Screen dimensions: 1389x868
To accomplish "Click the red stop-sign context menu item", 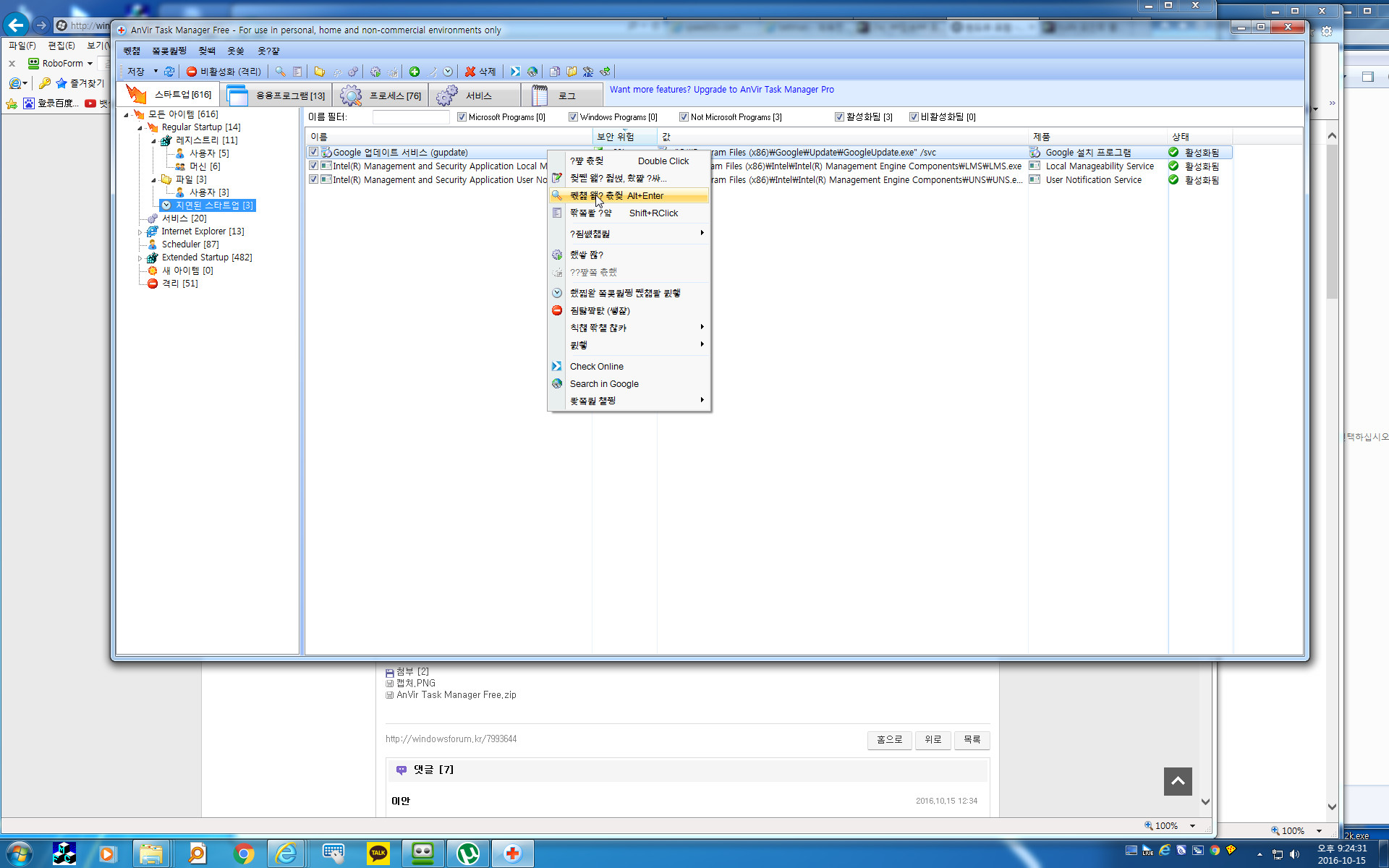I will [x=629, y=311].
